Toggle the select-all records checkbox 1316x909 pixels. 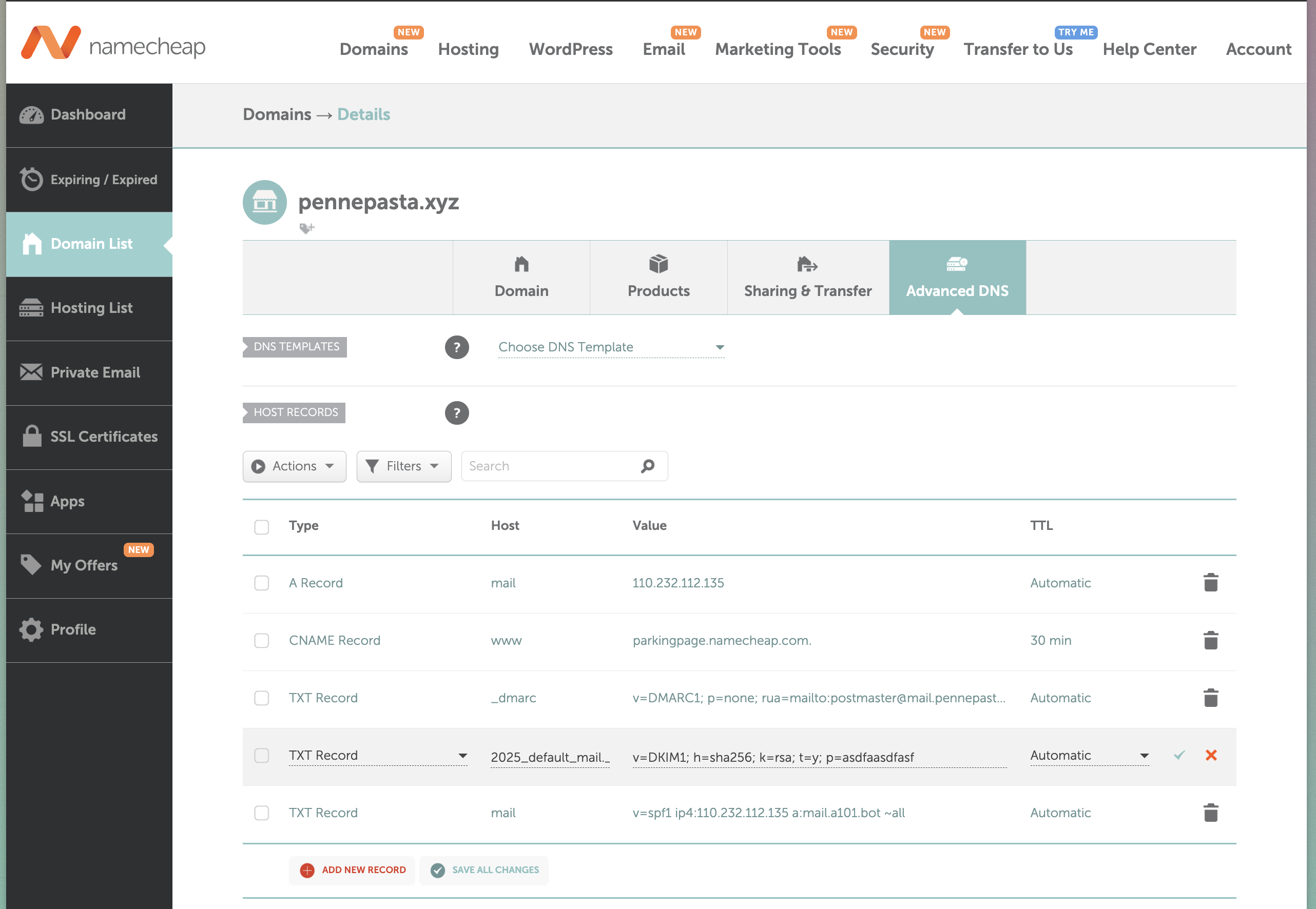[x=261, y=527]
